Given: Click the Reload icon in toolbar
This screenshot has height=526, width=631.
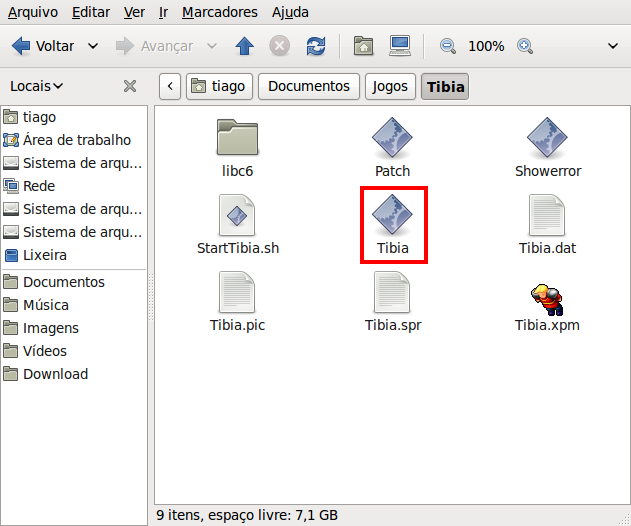Looking at the screenshot, I should 316,46.
